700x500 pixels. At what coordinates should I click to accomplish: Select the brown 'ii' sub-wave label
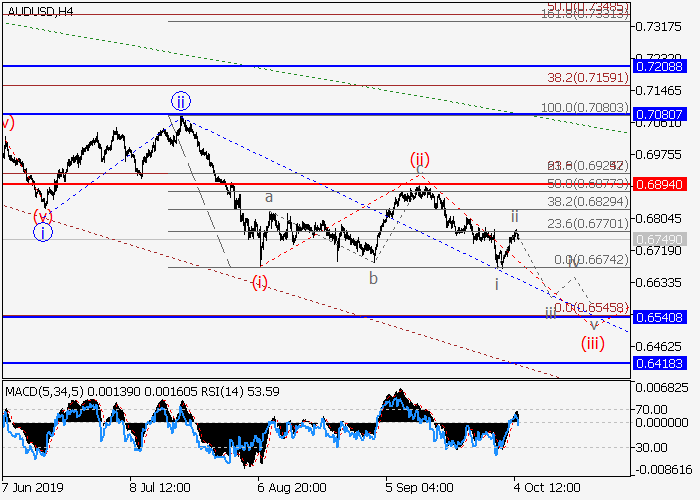tap(514, 215)
